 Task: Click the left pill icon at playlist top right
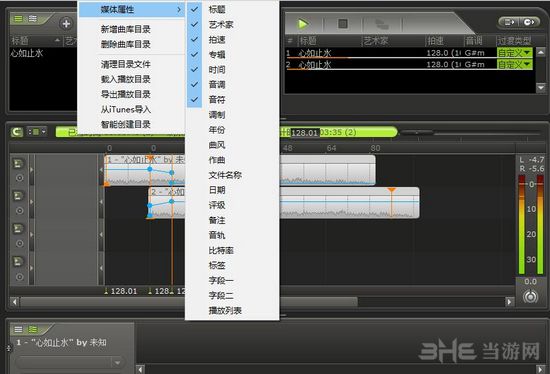[x=509, y=22]
